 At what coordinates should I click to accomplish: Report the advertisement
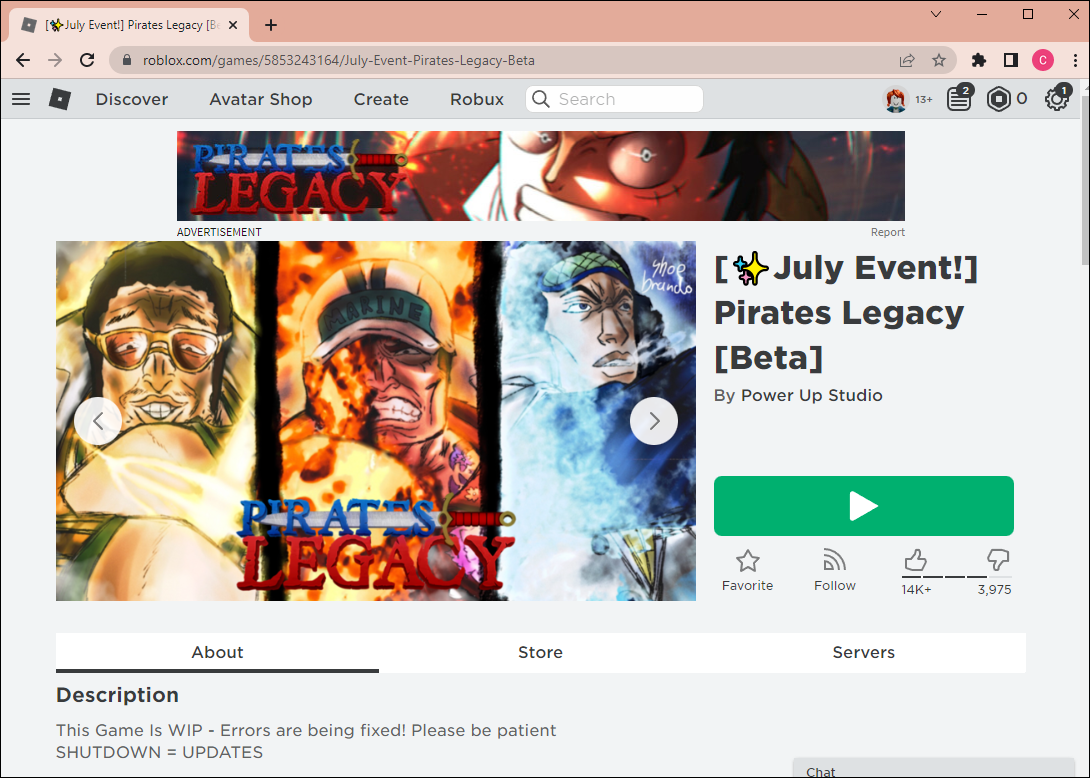click(x=888, y=232)
